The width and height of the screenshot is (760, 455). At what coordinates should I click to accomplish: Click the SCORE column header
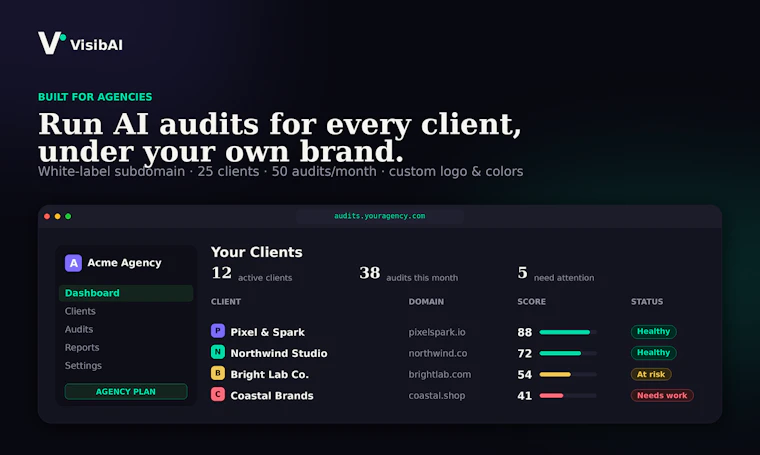(x=531, y=302)
